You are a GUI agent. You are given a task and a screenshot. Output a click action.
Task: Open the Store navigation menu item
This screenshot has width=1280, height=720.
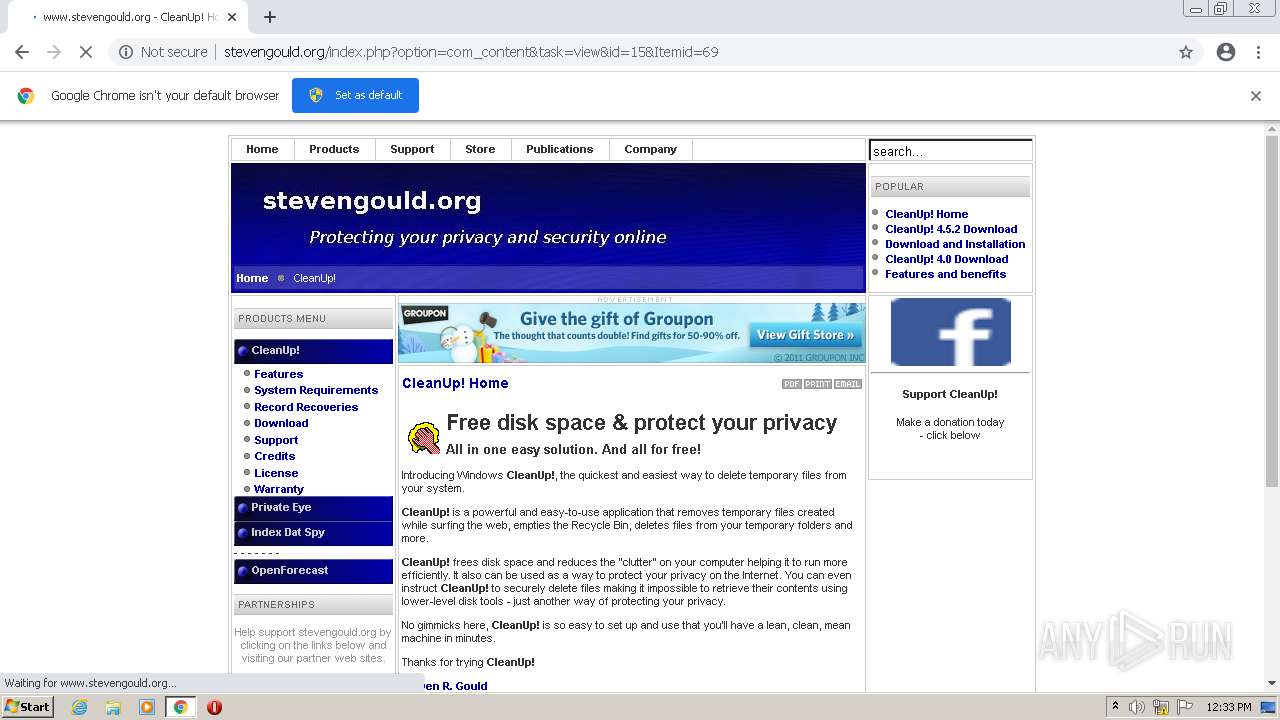point(480,149)
